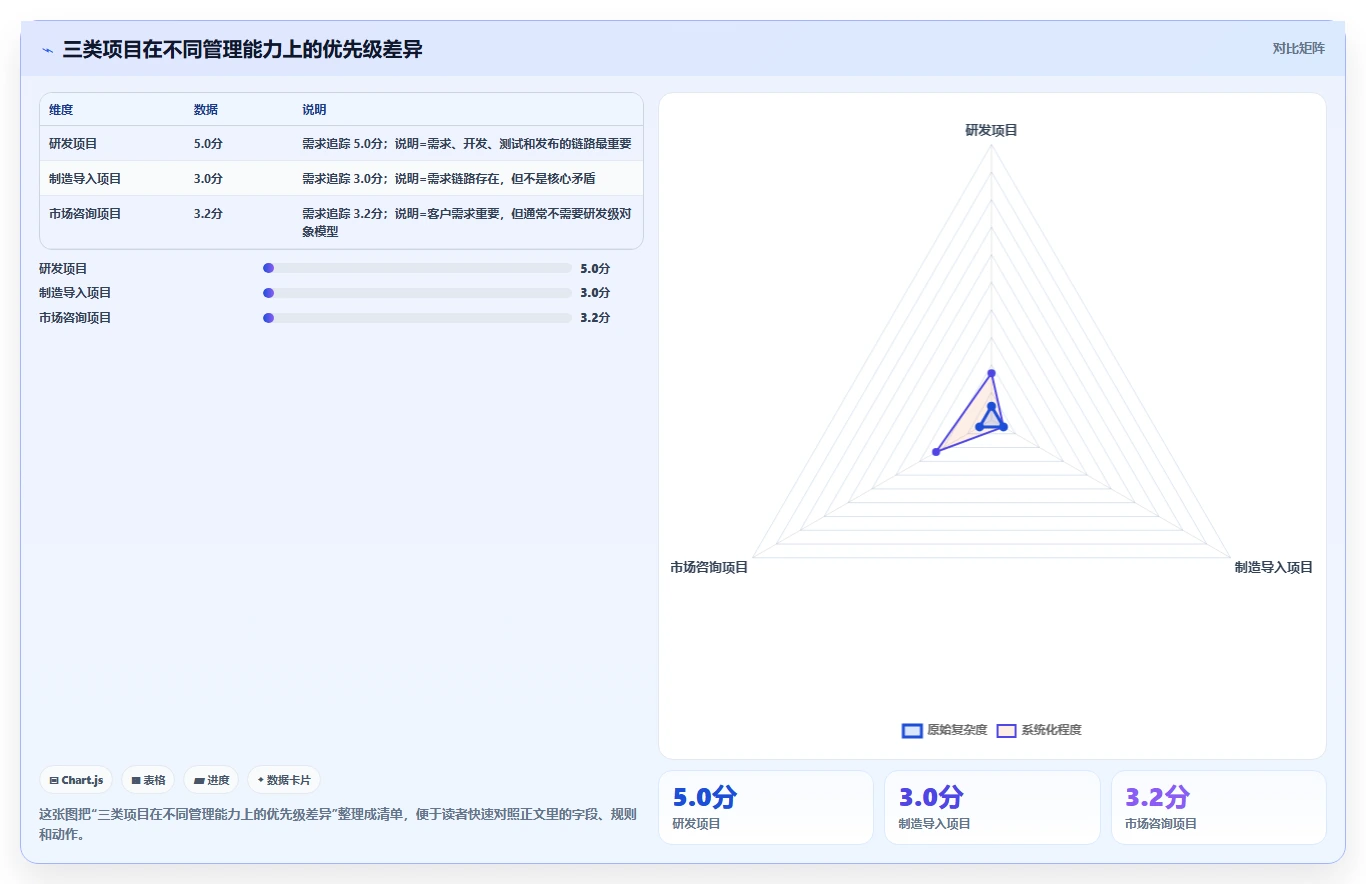Click 3.0分 value beside 制造导入项目 progress bar

point(595,293)
